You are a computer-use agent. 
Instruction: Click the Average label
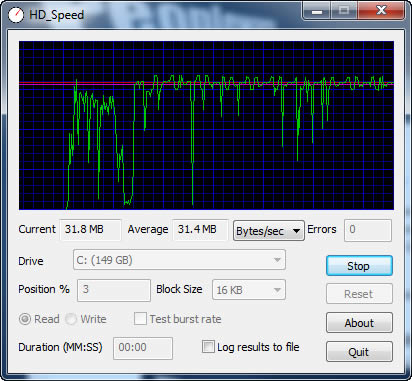[x=148, y=230]
